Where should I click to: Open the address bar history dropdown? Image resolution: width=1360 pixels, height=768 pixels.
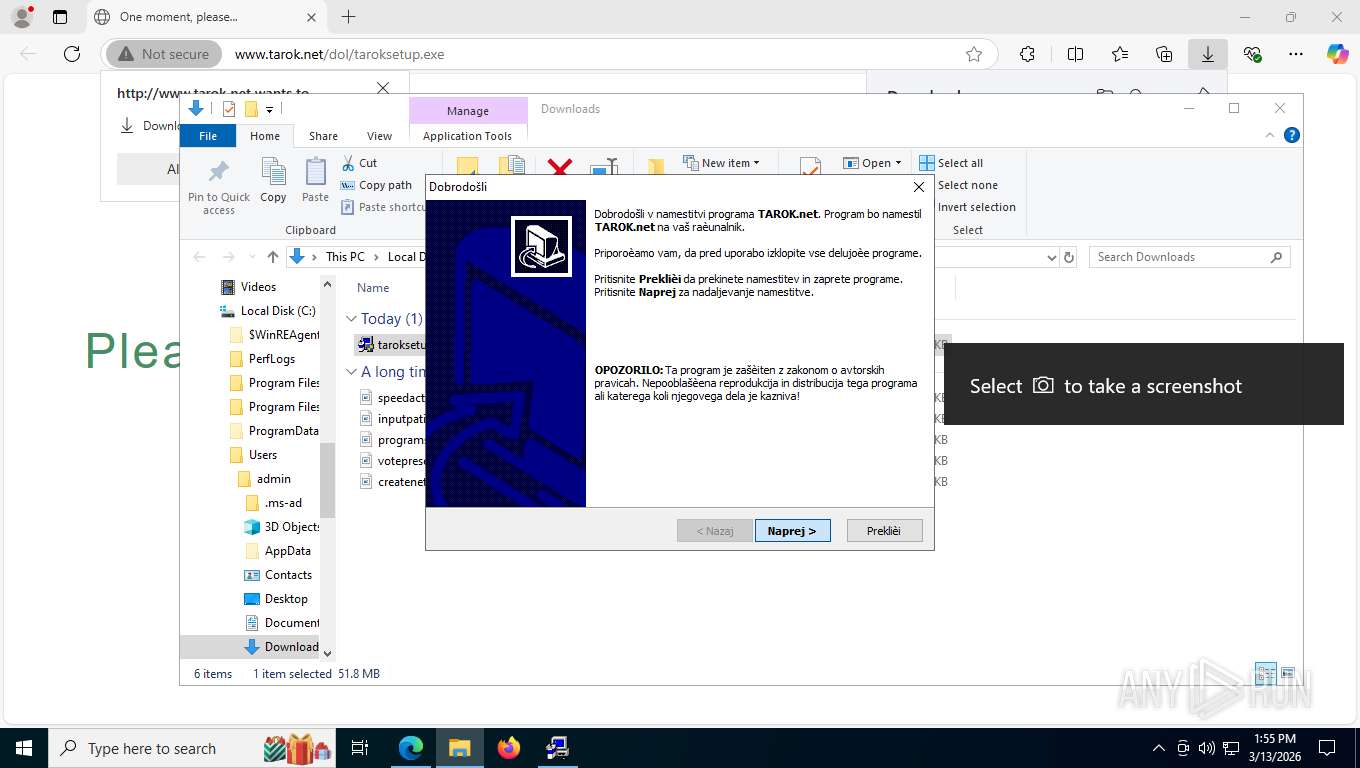click(1051, 257)
